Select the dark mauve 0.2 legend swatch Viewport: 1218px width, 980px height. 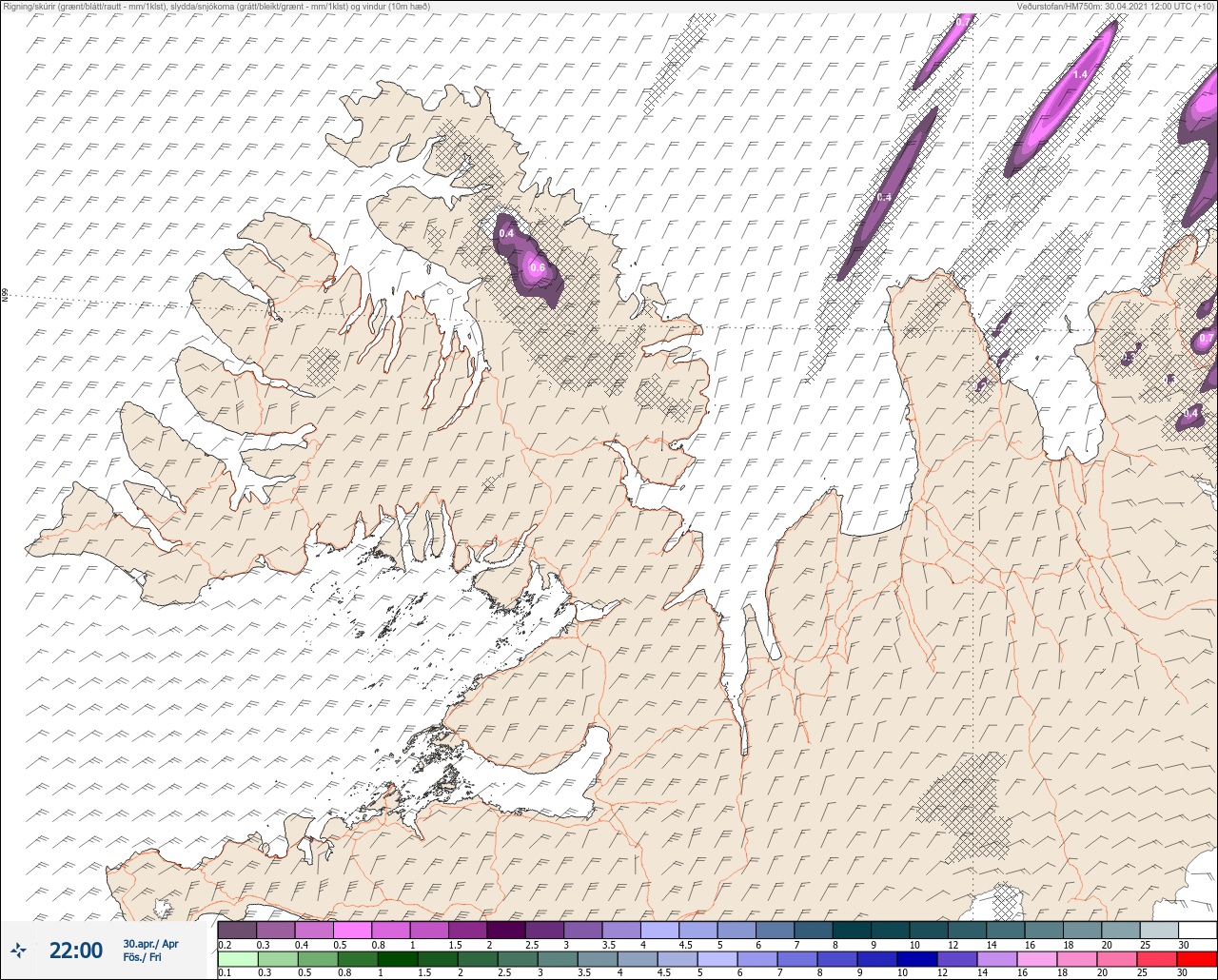(238, 930)
